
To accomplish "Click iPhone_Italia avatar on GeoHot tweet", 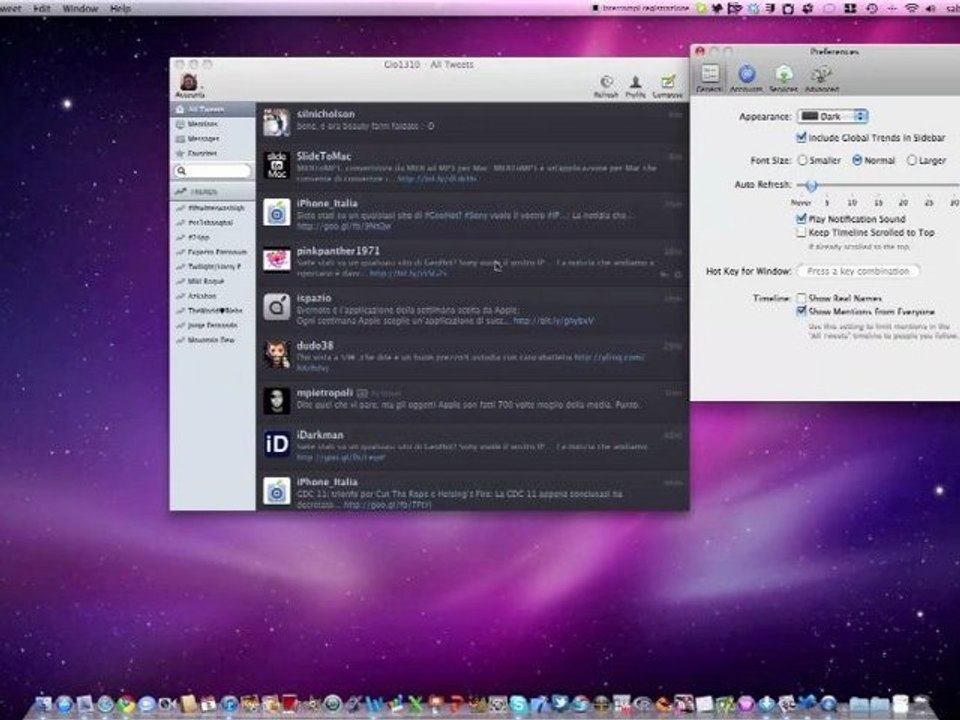I will tap(277, 212).
